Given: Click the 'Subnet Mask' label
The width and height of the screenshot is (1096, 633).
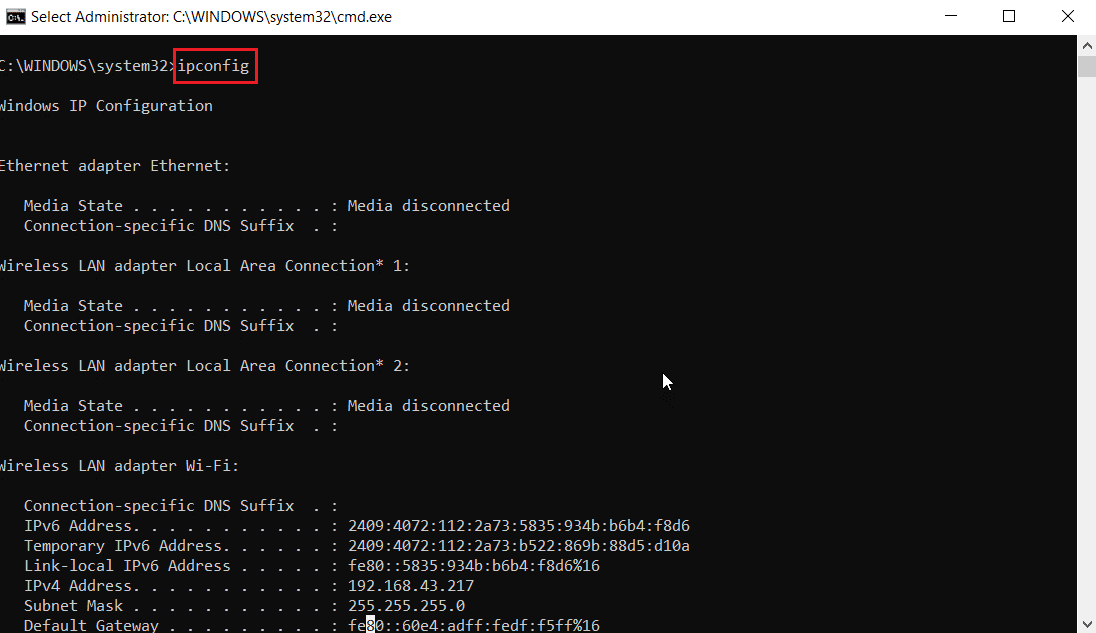Looking at the screenshot, I should [x=73, y=606].
